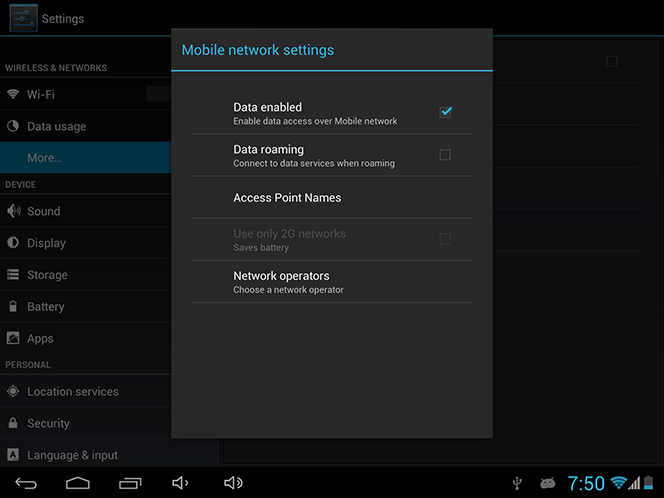
Task: Tap the mobile signal strength icon
Action: coord(635,483)
